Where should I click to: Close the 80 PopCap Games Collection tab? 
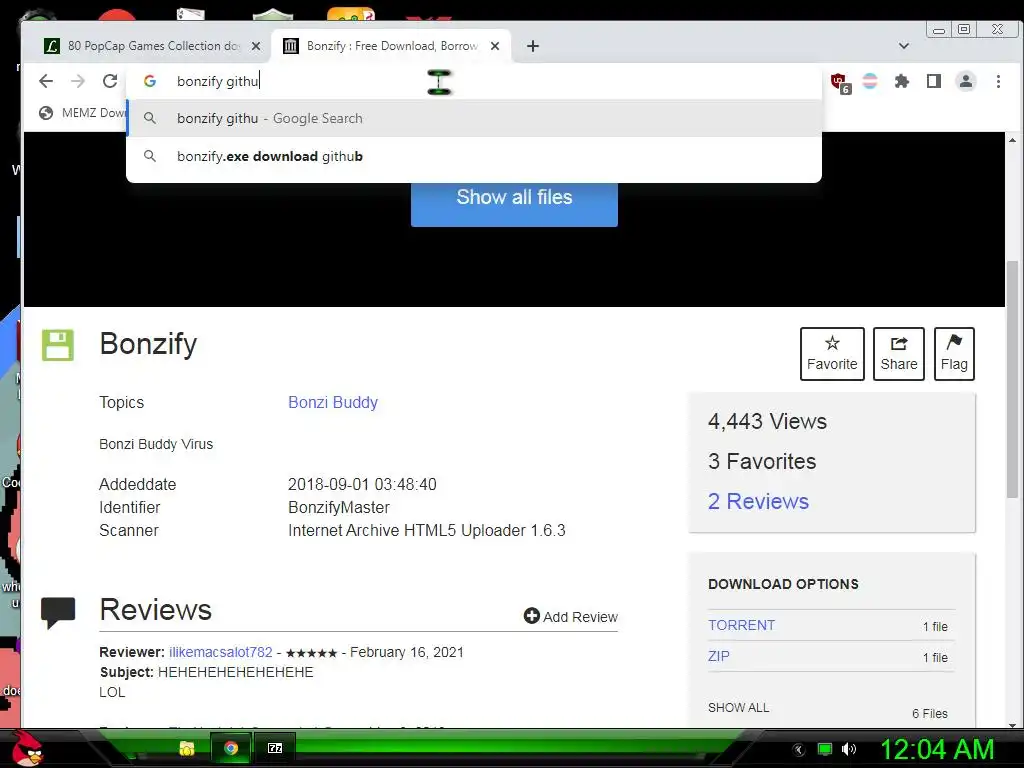tap(256, 46)
